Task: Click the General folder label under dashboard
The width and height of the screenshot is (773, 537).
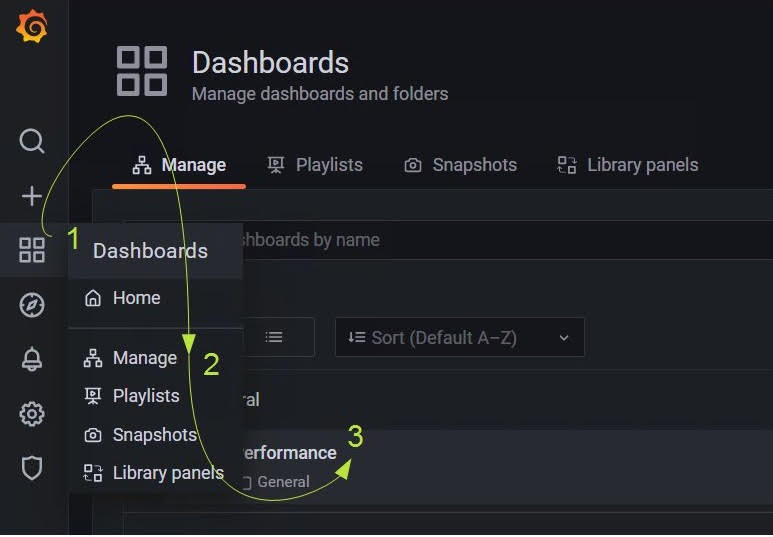Action: point(283,482)
